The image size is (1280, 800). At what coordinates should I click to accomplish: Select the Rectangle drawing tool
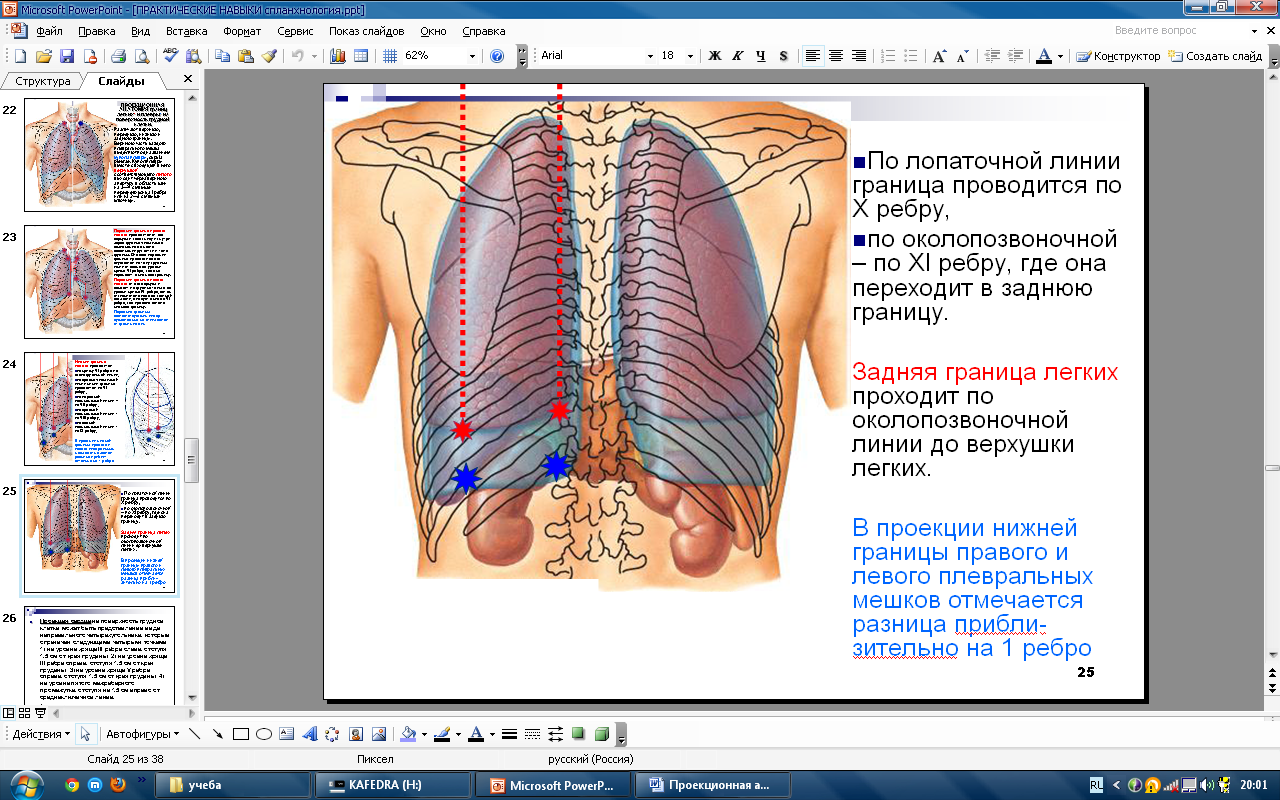pyautogui.click(x=240, y=734)
